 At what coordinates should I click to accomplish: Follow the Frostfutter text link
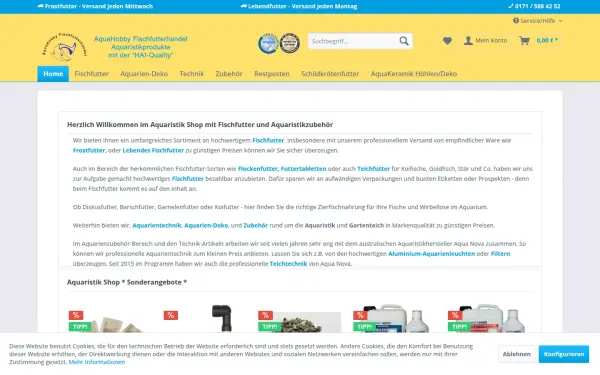tap(89, 150)
